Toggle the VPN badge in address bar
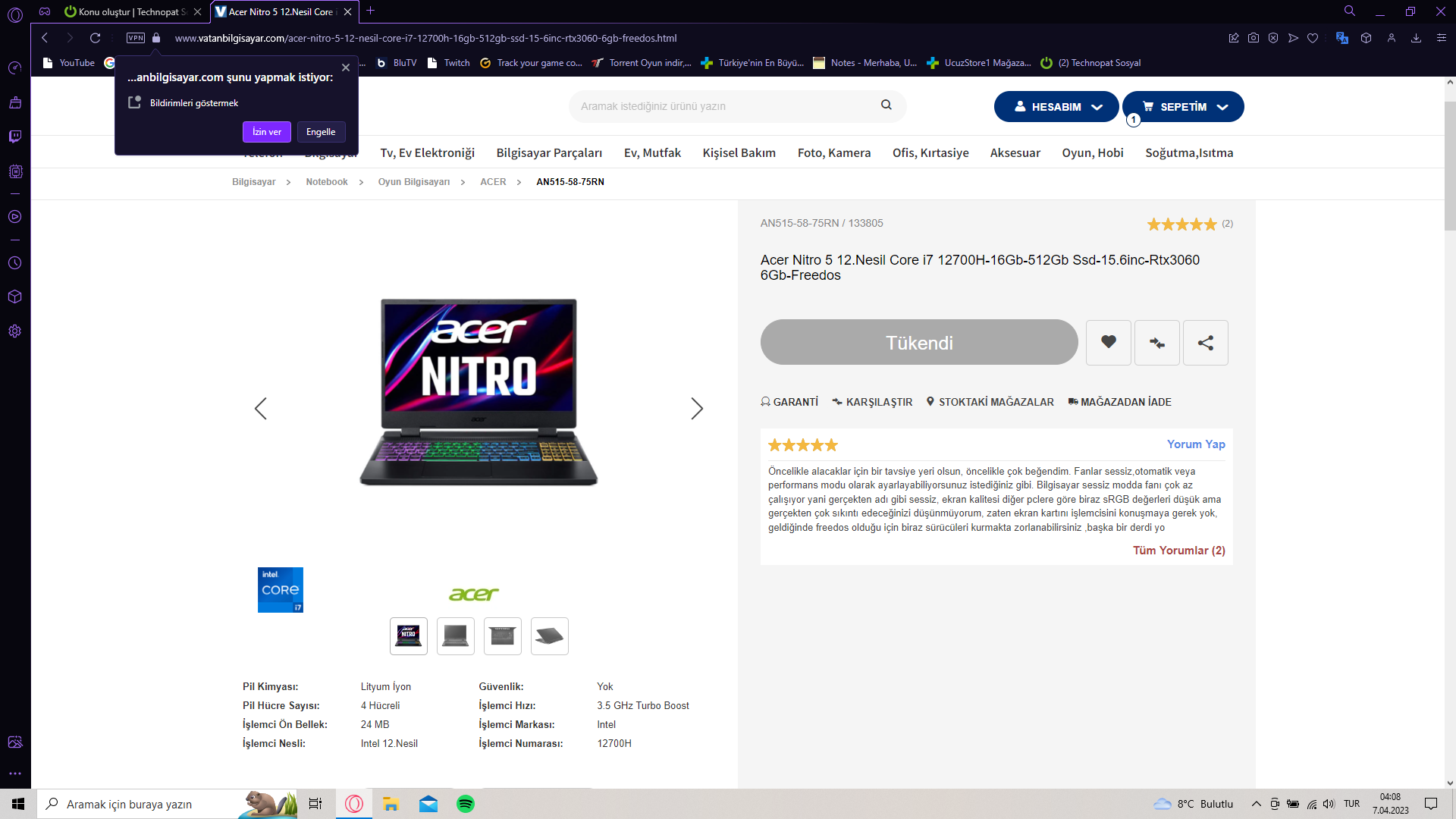Viewport: 1456px width, 819px height. coord(136,38)
